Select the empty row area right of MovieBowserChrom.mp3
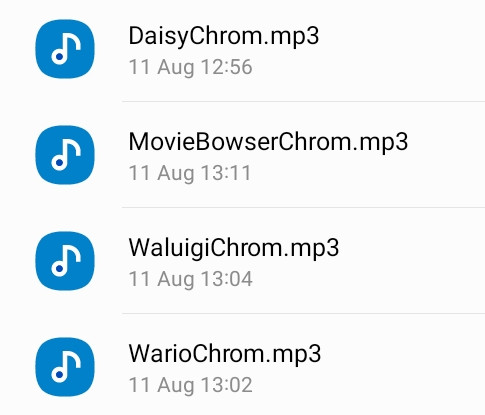The width and height of the screenshot is (485, 415). [x=447, y=155]
